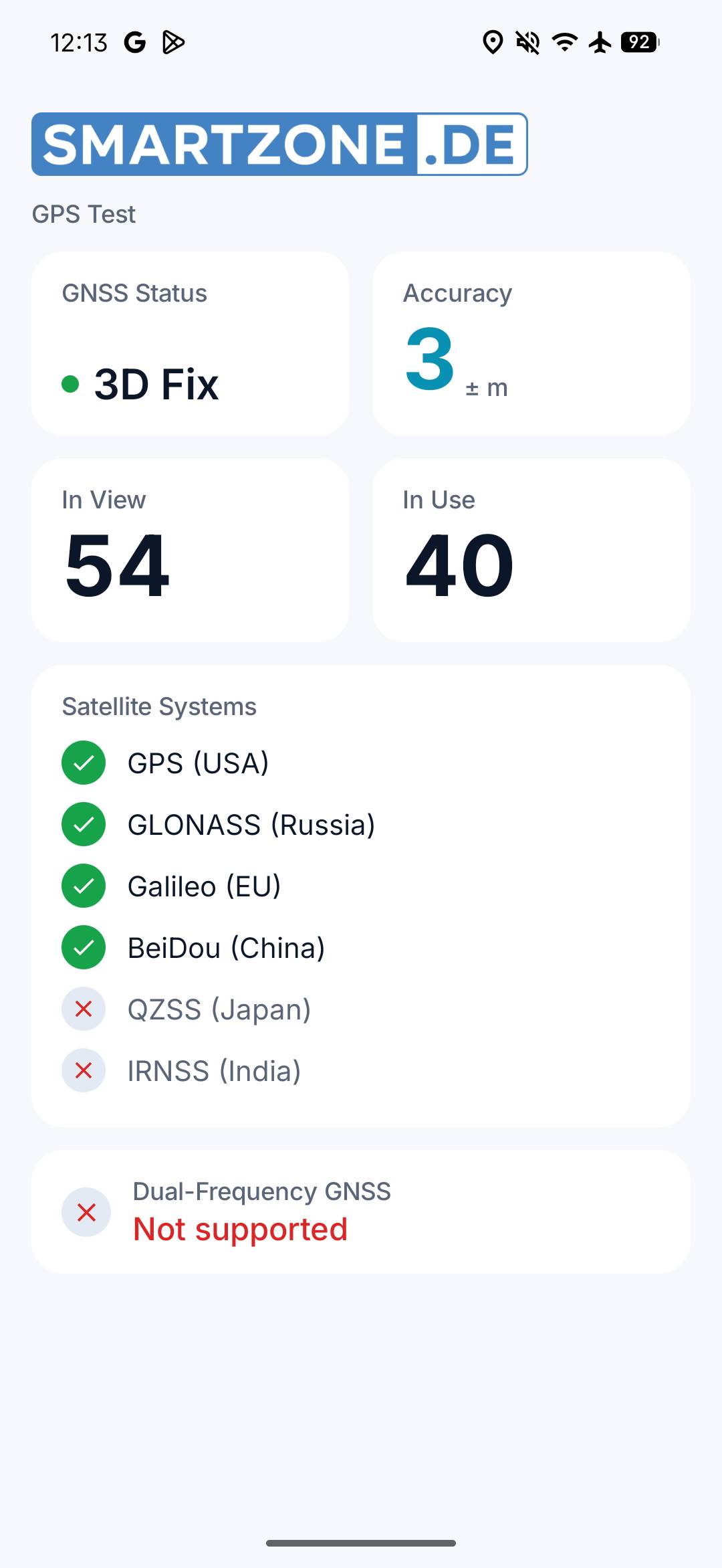
Task: Tap the green check next to GPS (USA)
Action: (84, 763)
